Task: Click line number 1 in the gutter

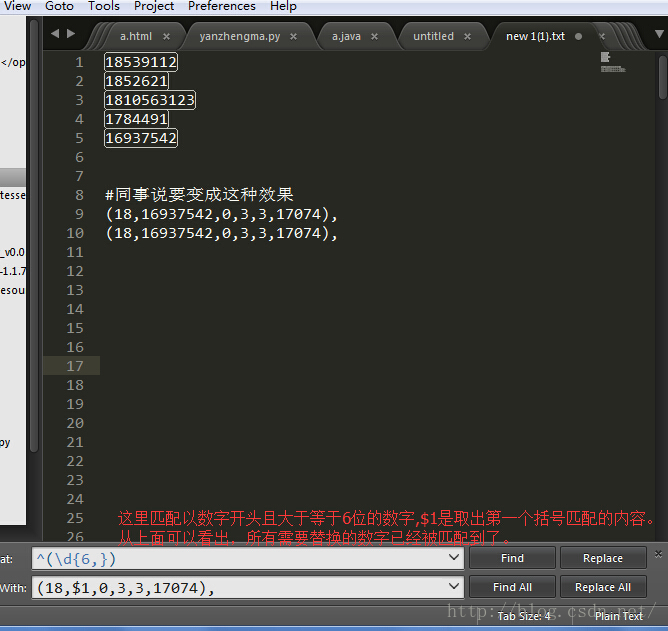Action: click(x=79, y=62)
